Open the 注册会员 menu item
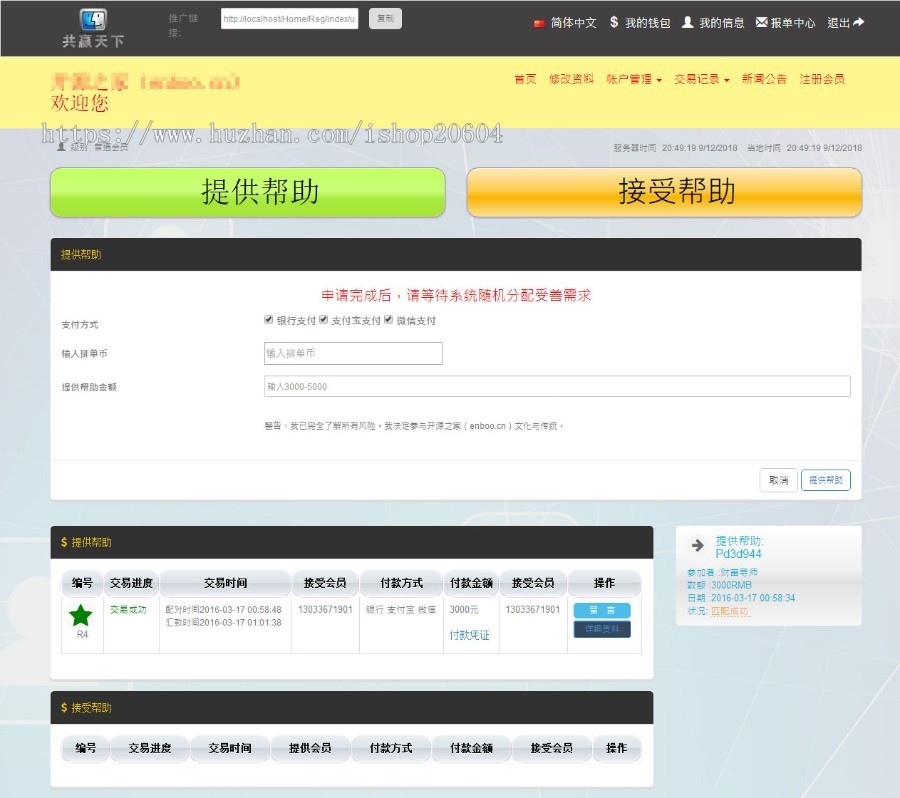Image resolution: width=900 pixels, height=798 pixels. tap(822, 79)
